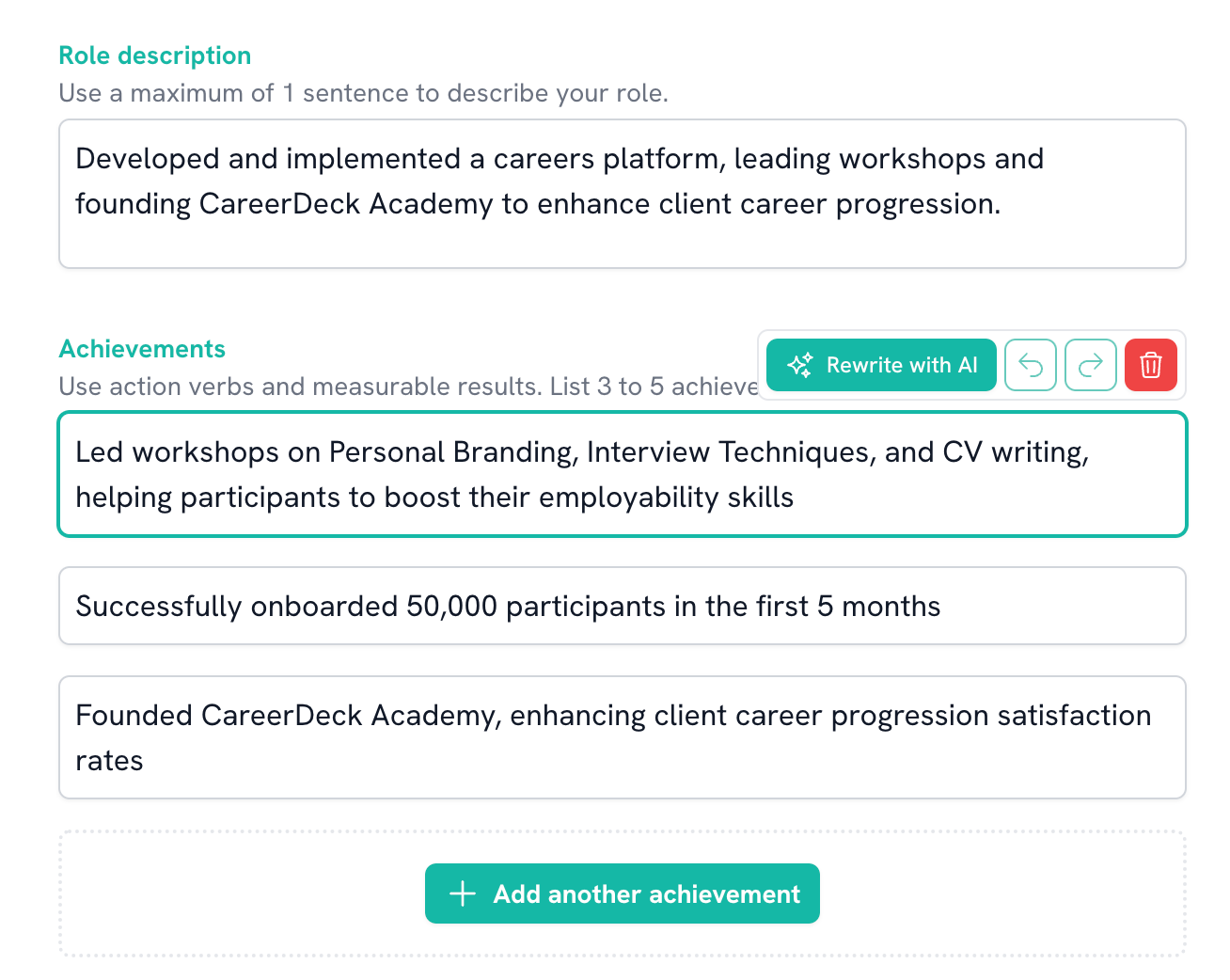
Task: Click the Role description text box
Action: click(x=622, y=193)
